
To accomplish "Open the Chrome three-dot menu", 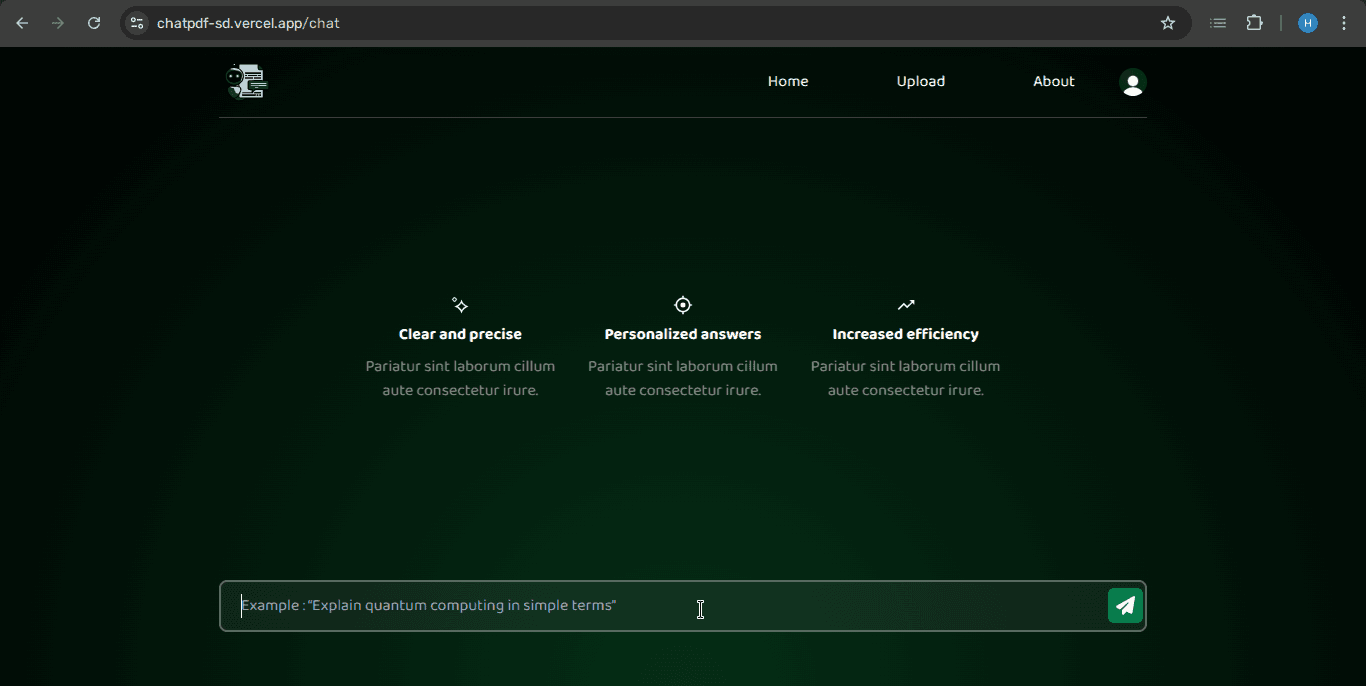I will 1344,23.
